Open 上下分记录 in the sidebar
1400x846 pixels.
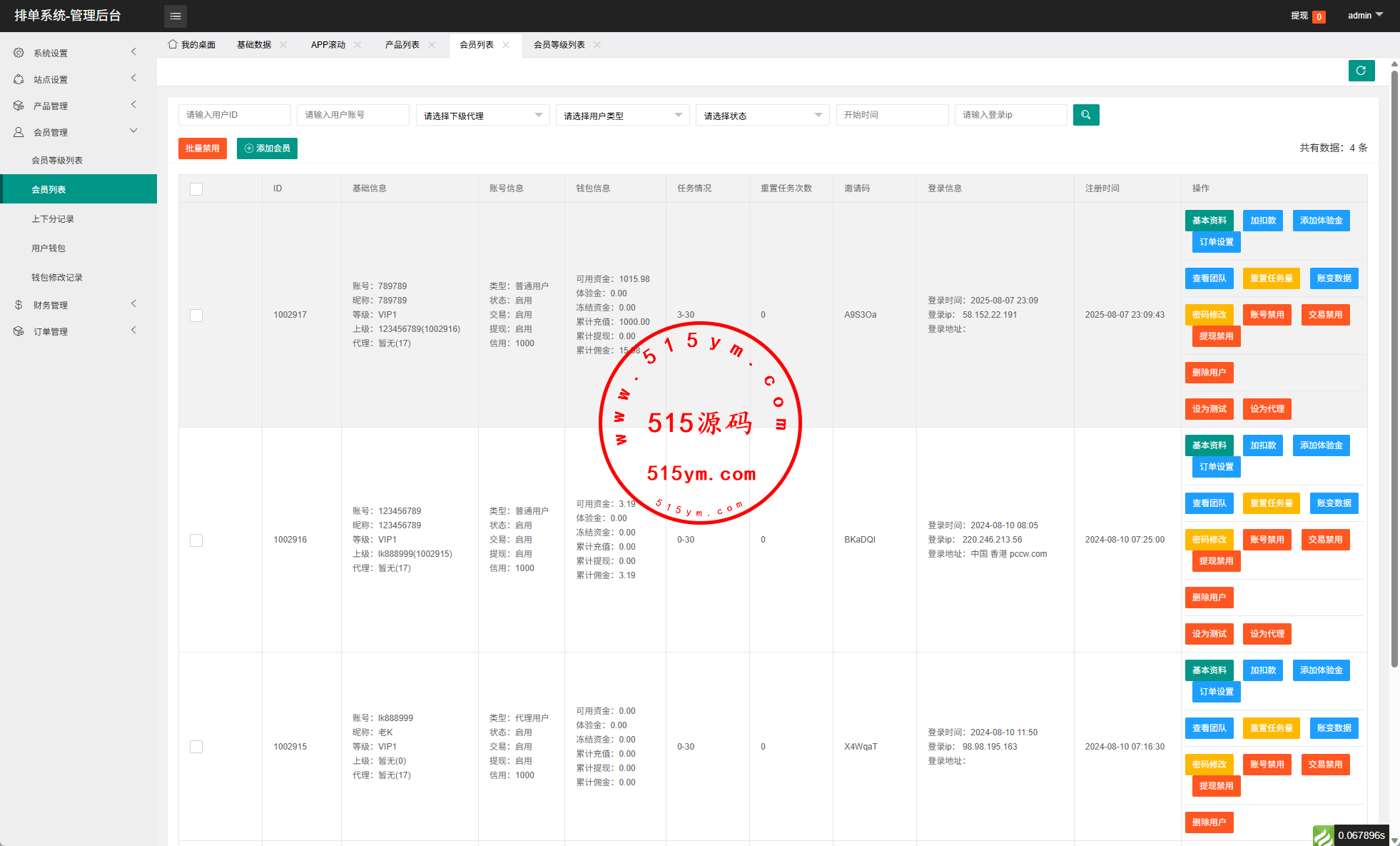(53, 219)
